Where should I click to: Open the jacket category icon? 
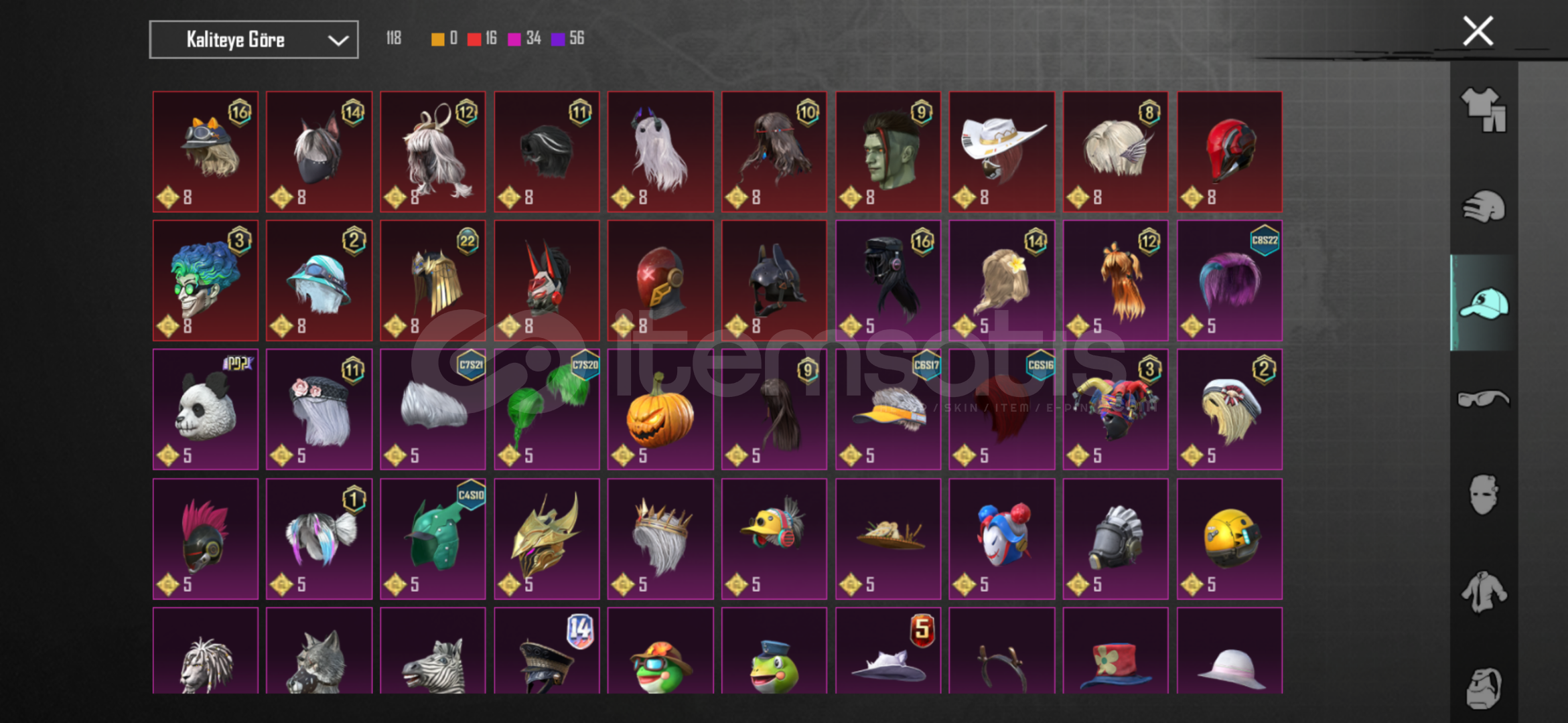(x=1484, y=592)
